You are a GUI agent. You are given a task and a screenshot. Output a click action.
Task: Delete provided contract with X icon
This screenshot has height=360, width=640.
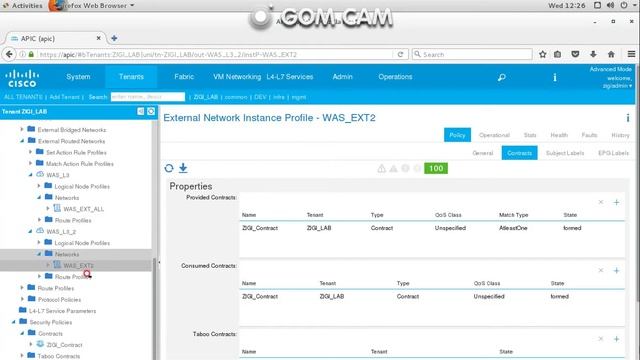tap(601, 202)
